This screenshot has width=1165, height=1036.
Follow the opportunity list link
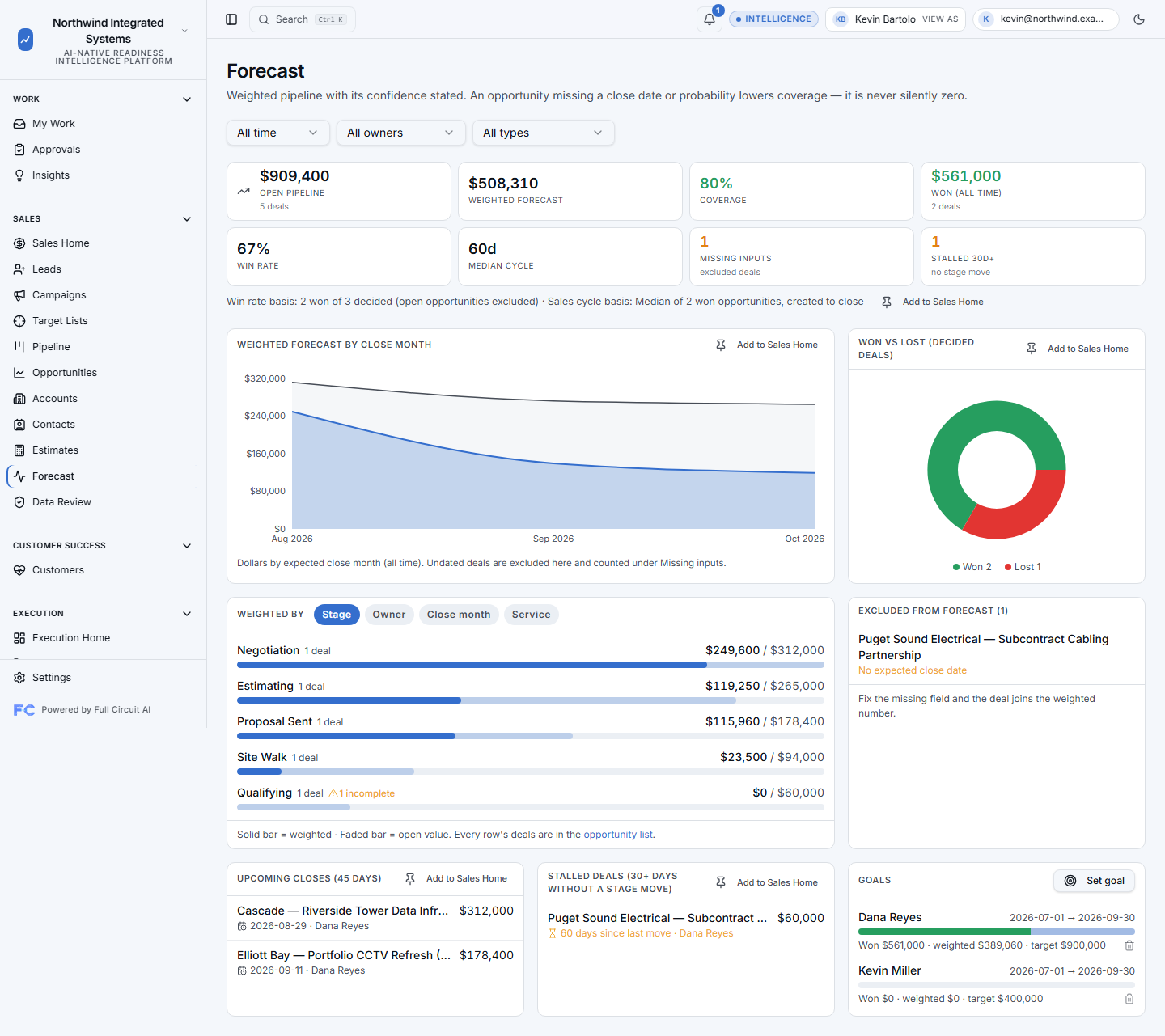[619, 835]
